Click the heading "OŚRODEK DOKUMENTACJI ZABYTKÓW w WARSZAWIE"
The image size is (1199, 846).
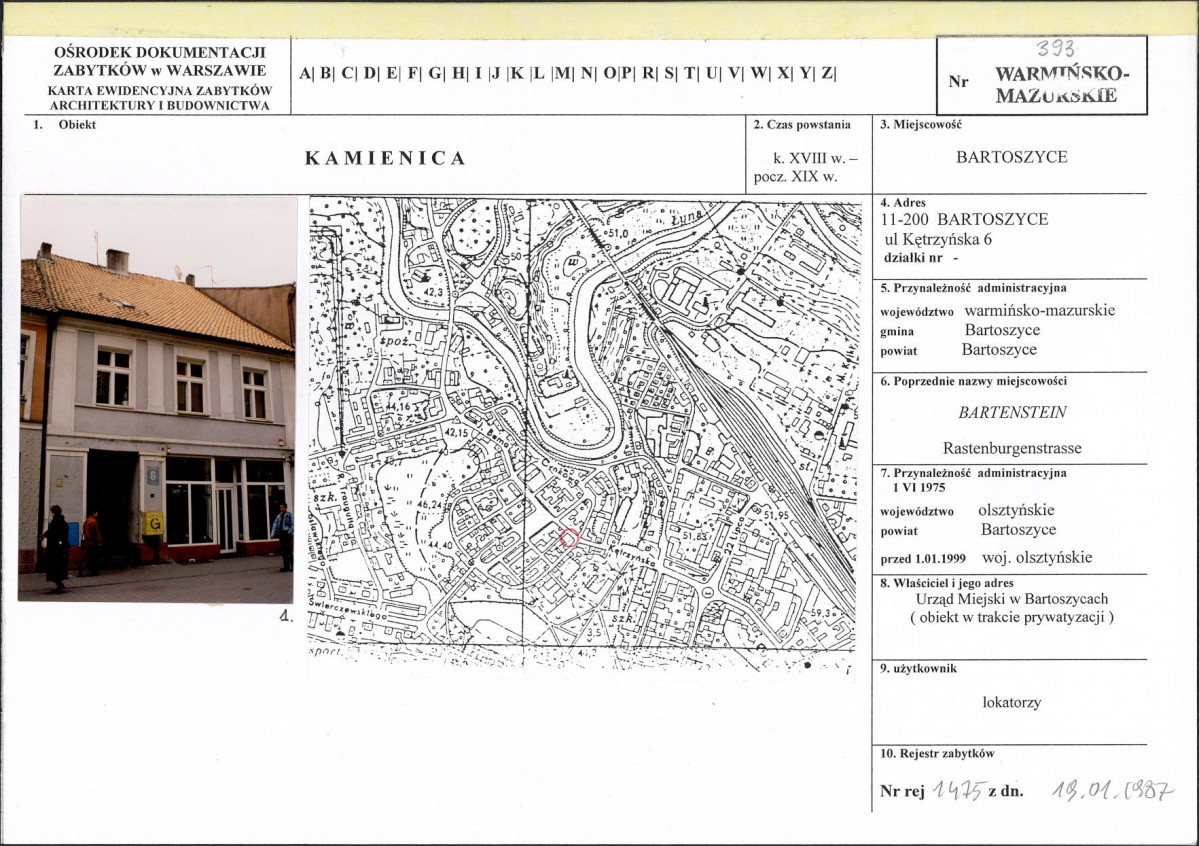pos(160,61)
